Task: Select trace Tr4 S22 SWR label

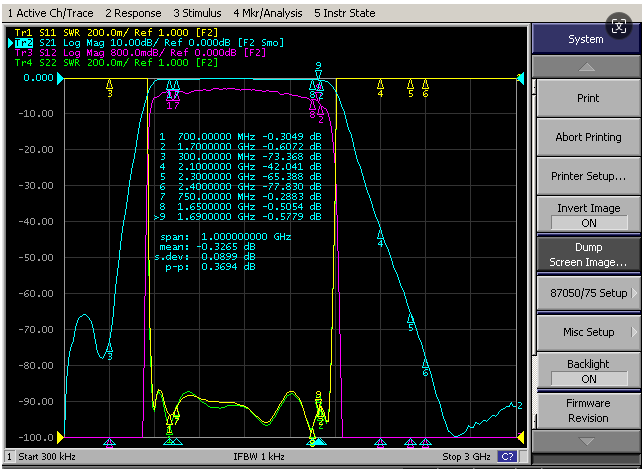Action: [x=116, y=63]
